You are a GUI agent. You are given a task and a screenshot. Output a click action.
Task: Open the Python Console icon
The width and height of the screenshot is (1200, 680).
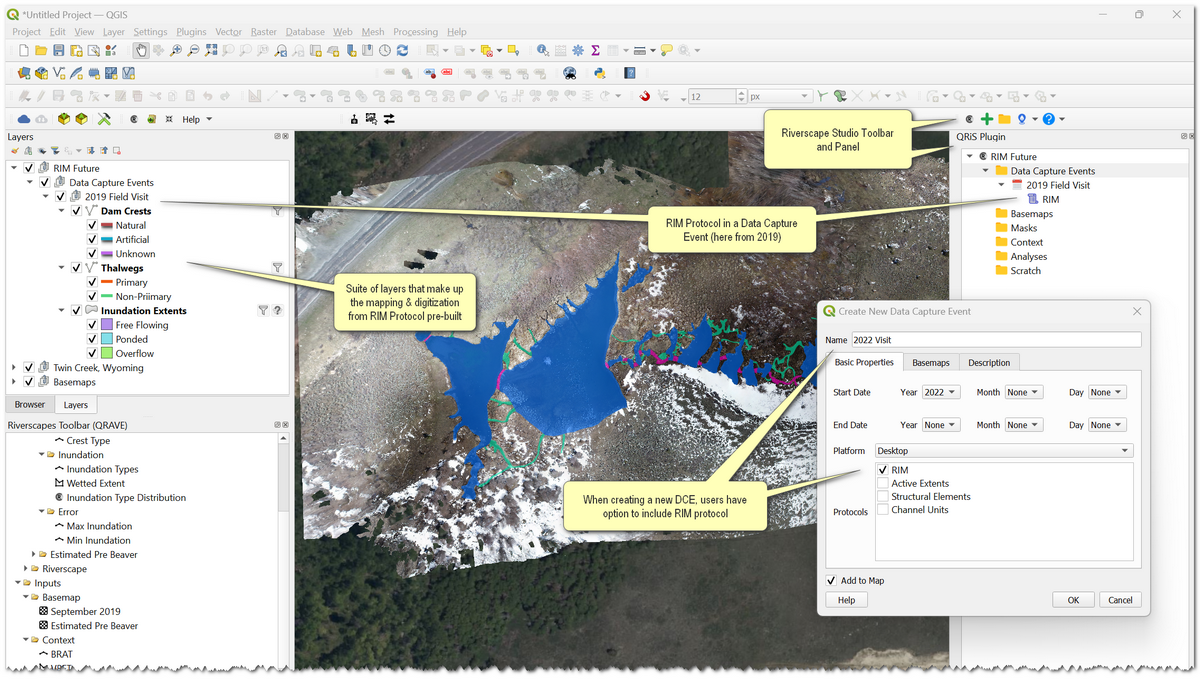[599, 73]
